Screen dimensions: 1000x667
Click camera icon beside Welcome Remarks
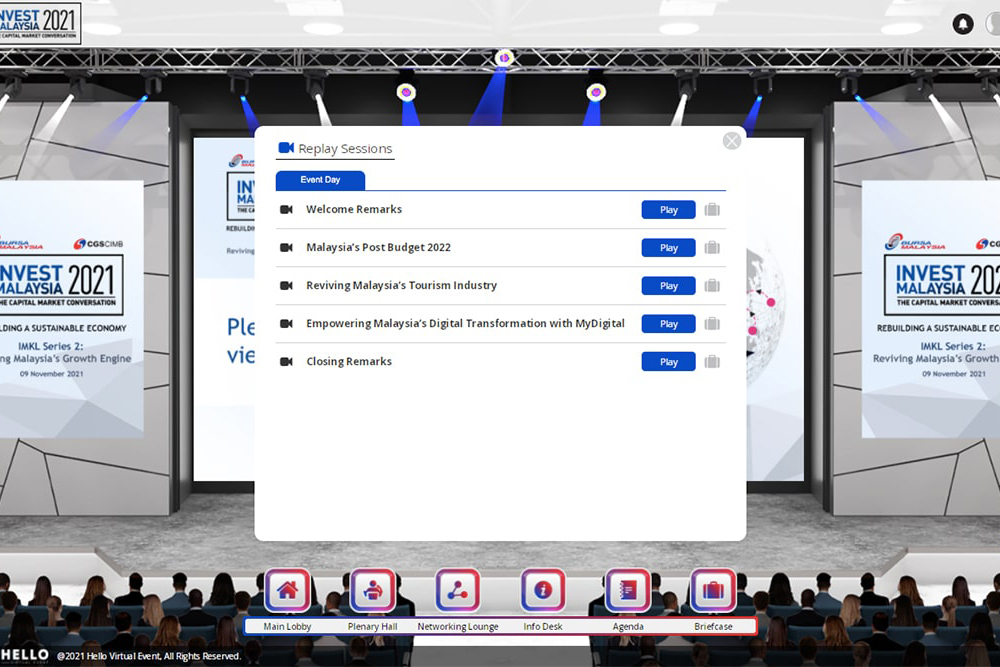coord(286,209)
